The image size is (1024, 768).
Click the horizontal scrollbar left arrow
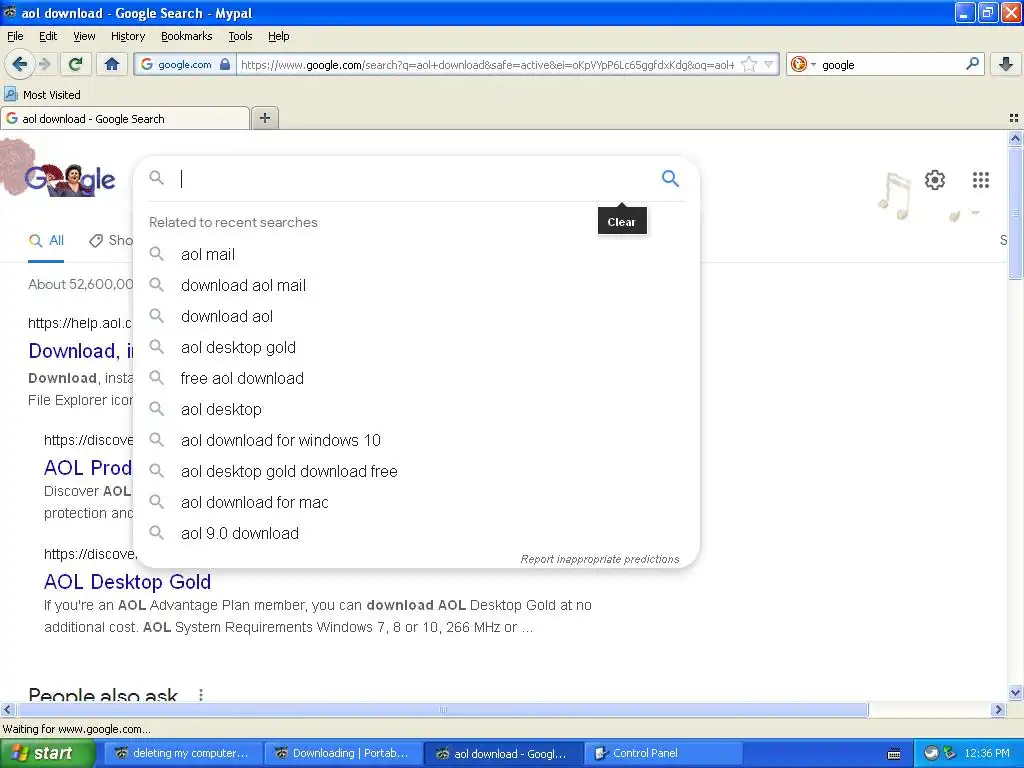pos(7,709)
